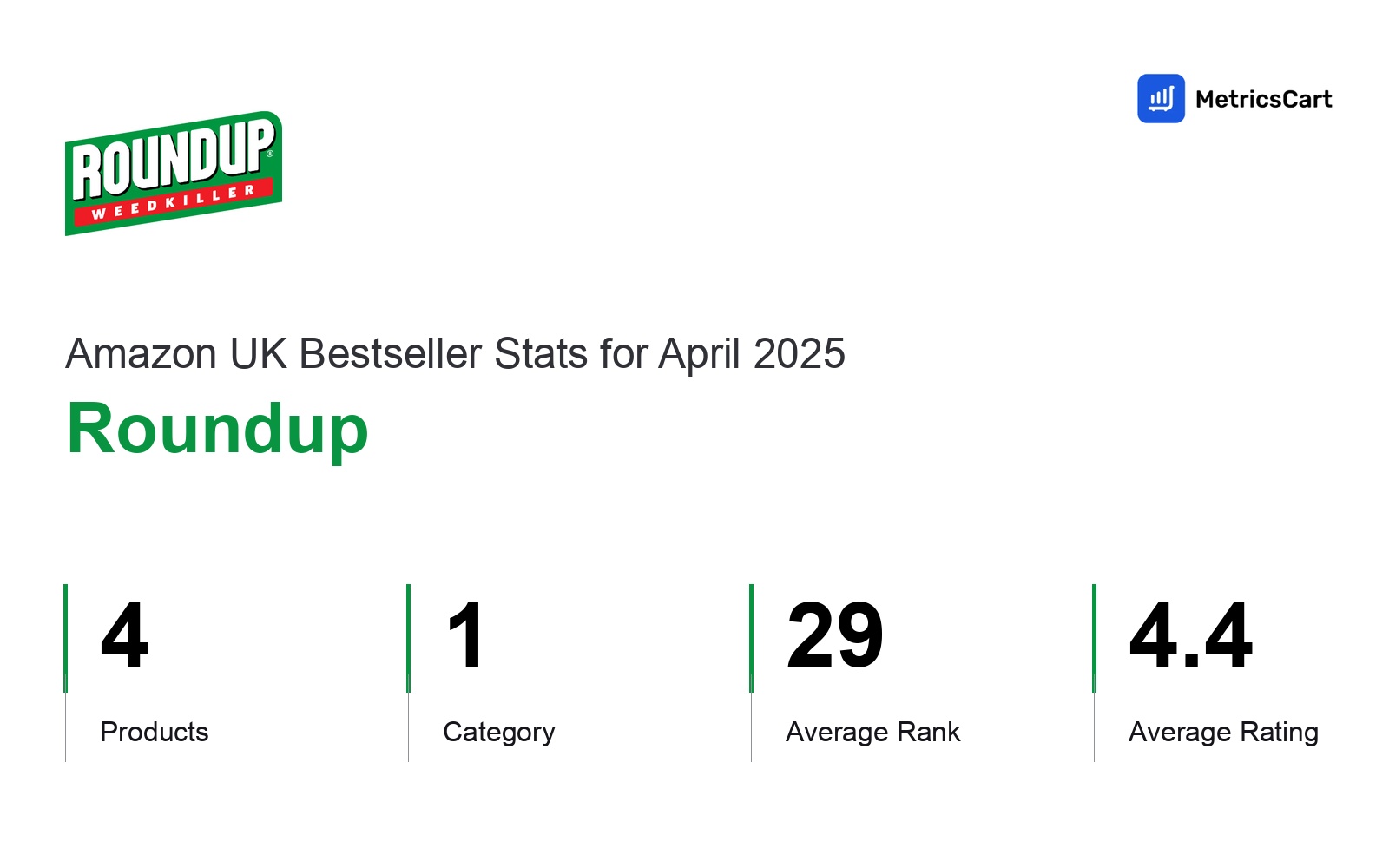This screenshot has width=1389, height=868.
Task: Click the white ROUNDUP lettering in logo
Action: [x=173, y=158]
